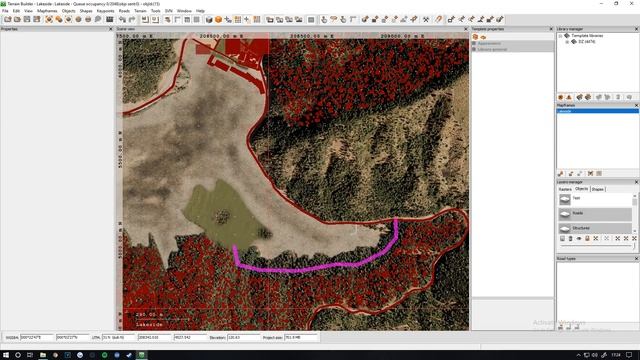Click the orange magnet snap icon
Image resolution: width=640 pixels, height=360 pixels.
click(x=438, y=19)
